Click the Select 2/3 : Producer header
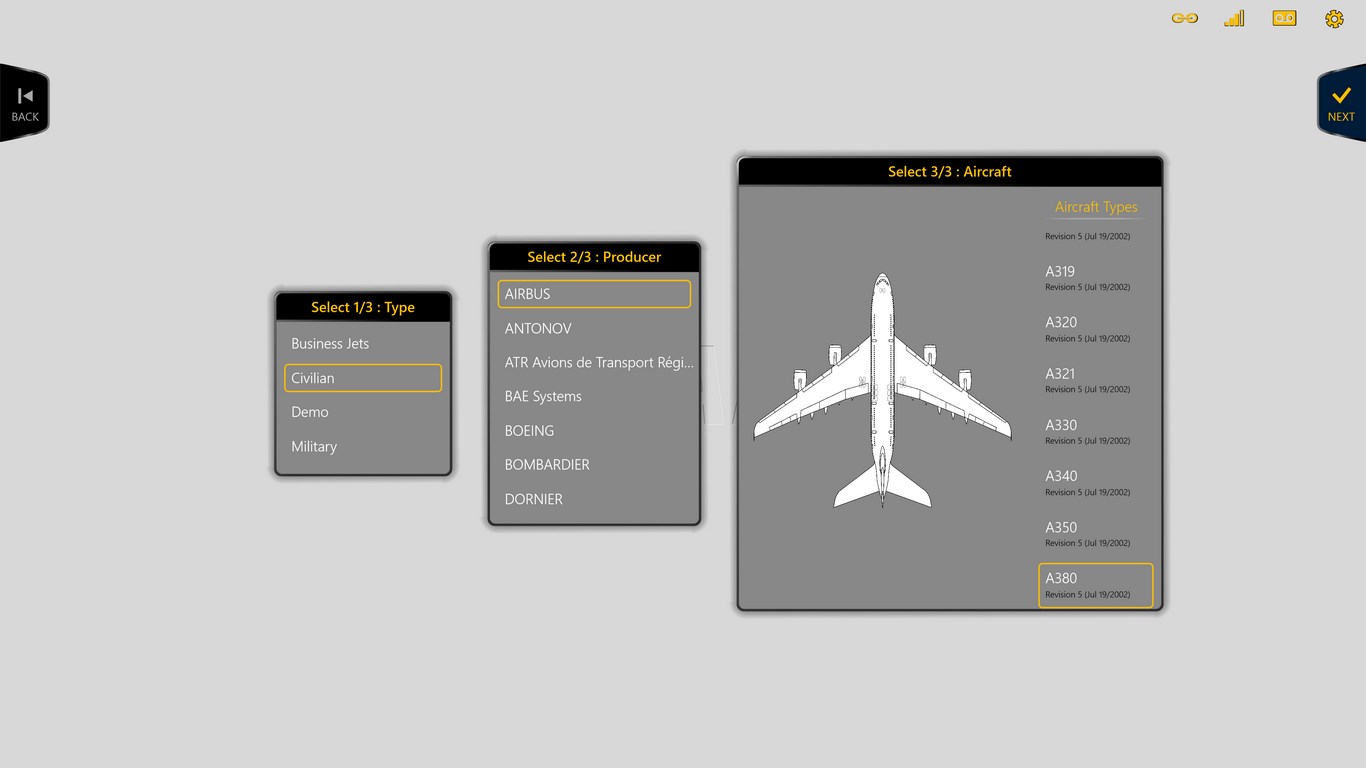Viewport: 1366px width, 768px height. tap(594, 257)
